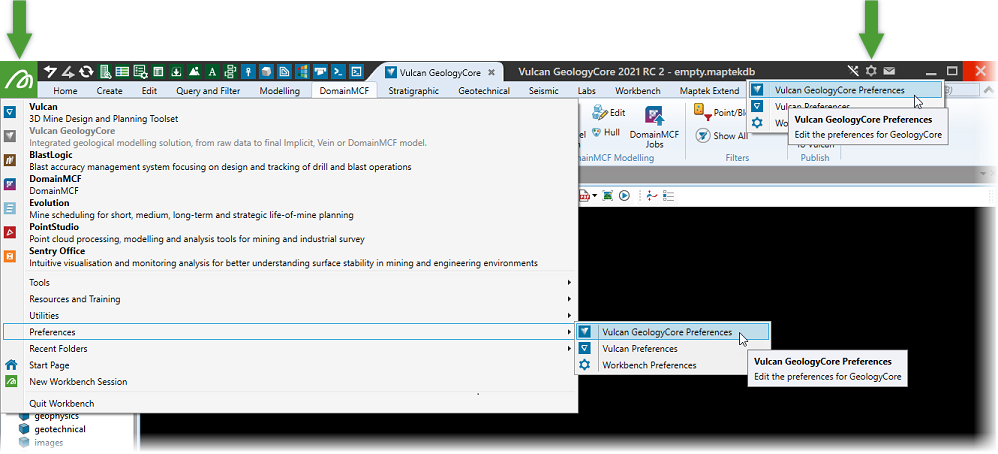Click the Hull button in the ribbon
The height and width of the screenshot is (454, 998).
(x=605, y=132)
